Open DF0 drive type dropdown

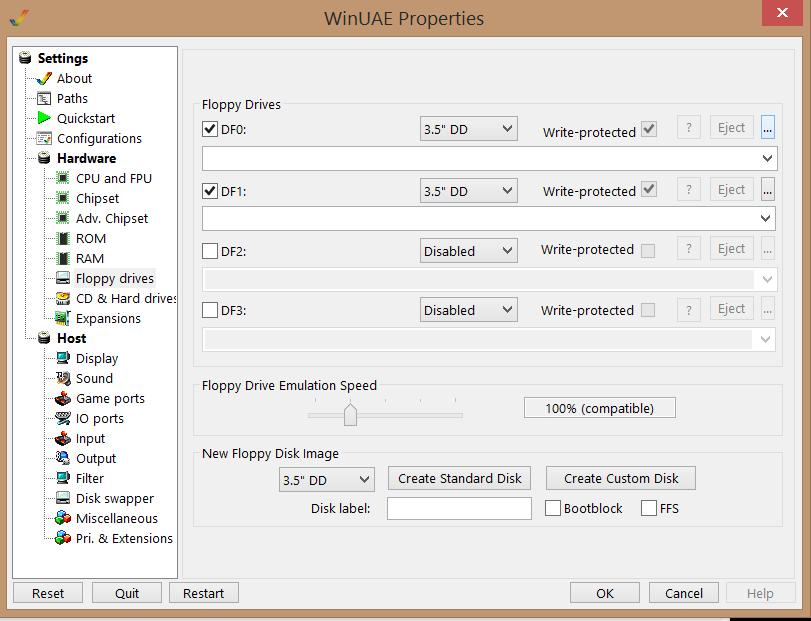[x=469, y=129]
